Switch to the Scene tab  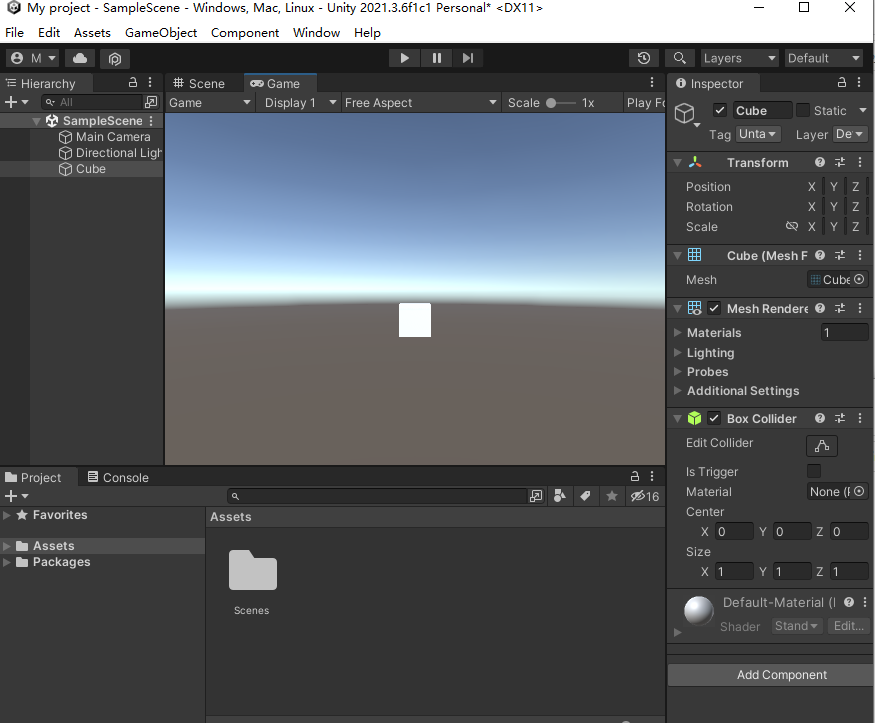[199, 83]
